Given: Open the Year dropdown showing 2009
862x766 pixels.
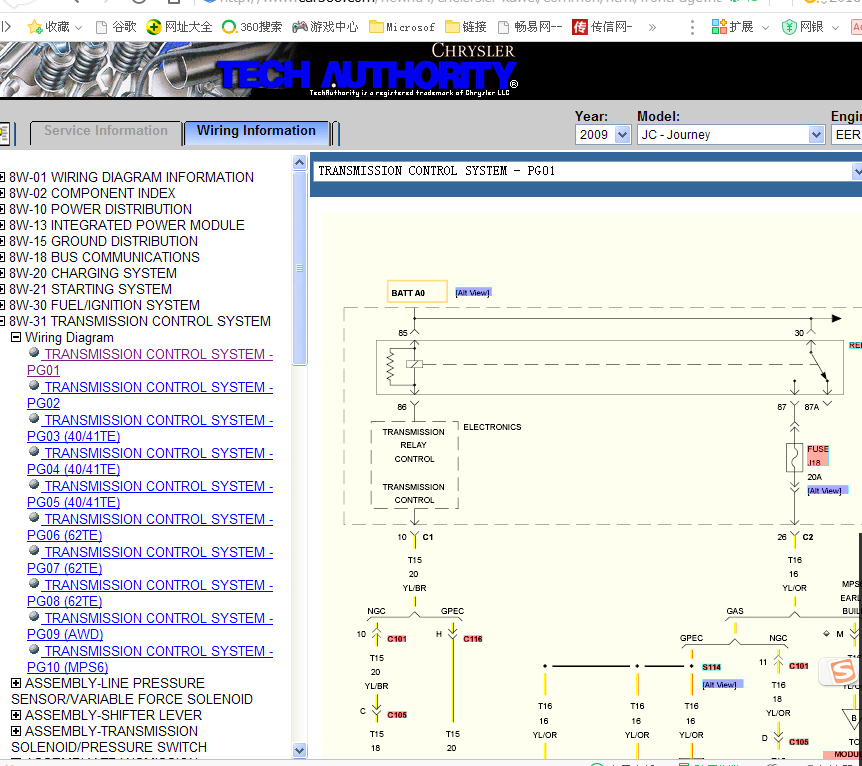Looking at the screenshot, I should [x=603, y=135].
